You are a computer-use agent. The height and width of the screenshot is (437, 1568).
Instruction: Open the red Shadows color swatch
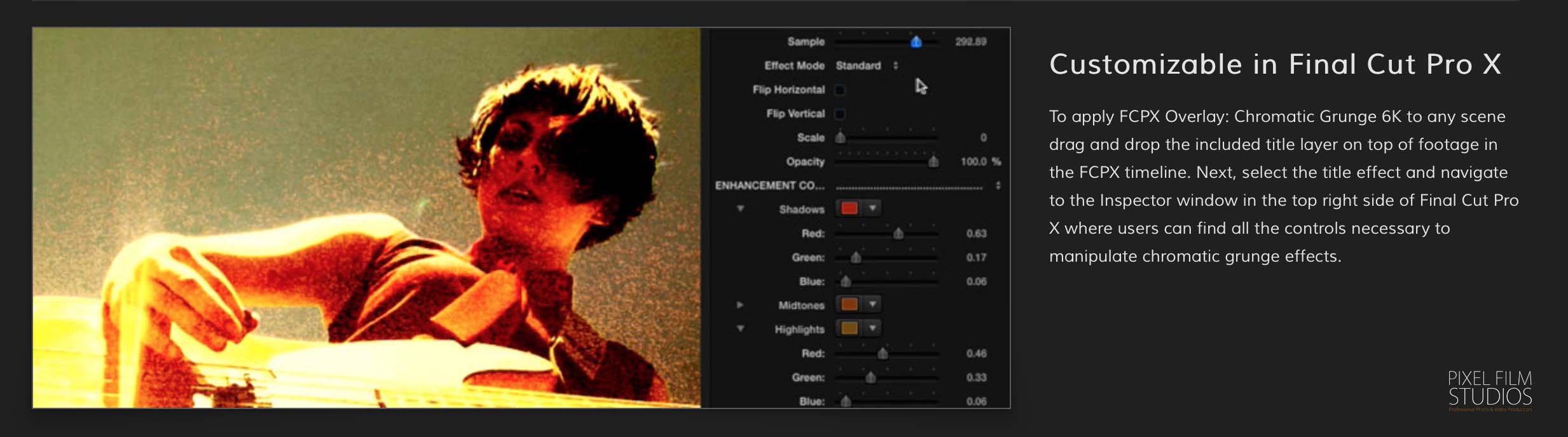pyautogui.click(x=849, y=208)
